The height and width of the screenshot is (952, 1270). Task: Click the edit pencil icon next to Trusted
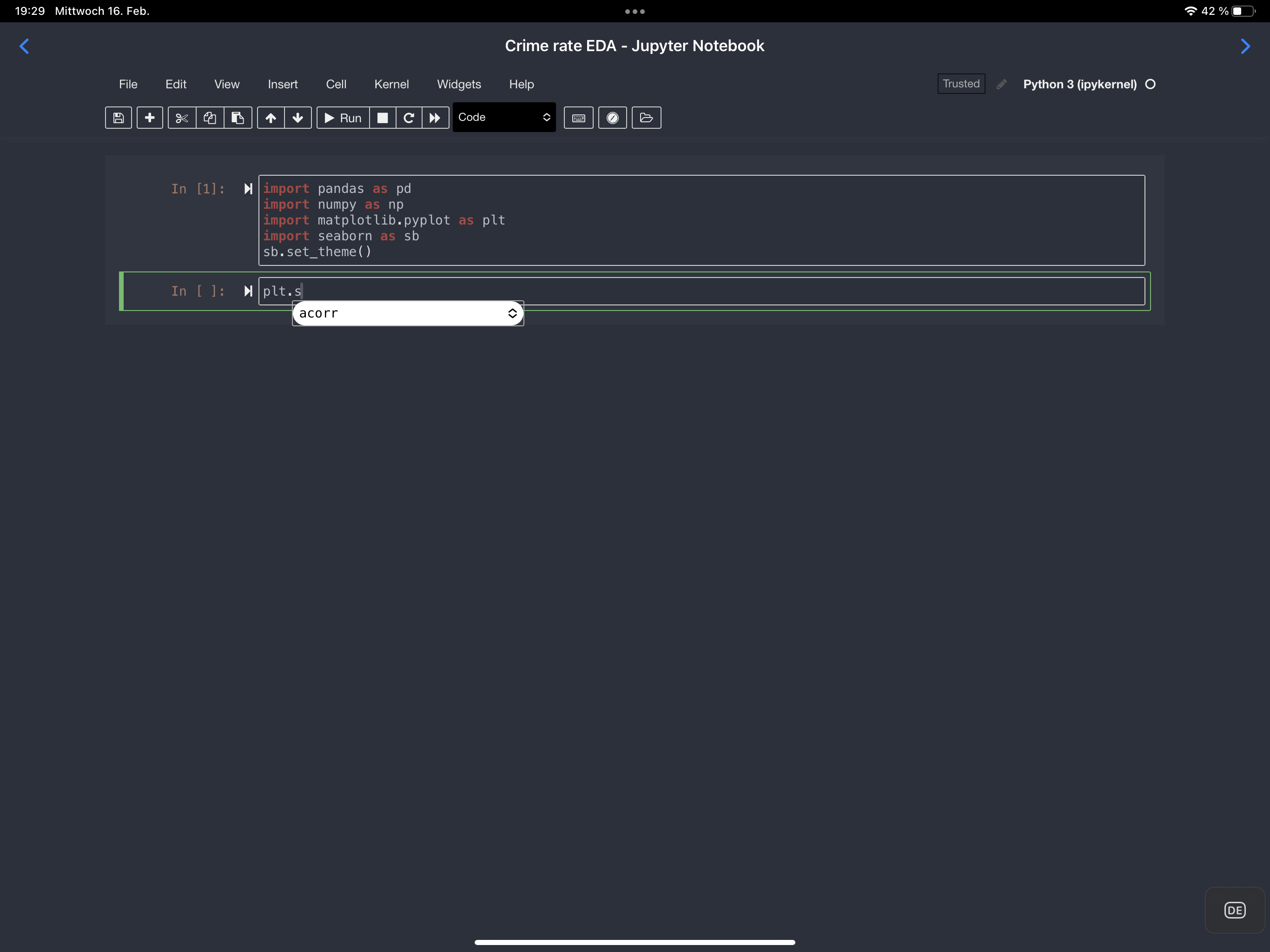1001,84
